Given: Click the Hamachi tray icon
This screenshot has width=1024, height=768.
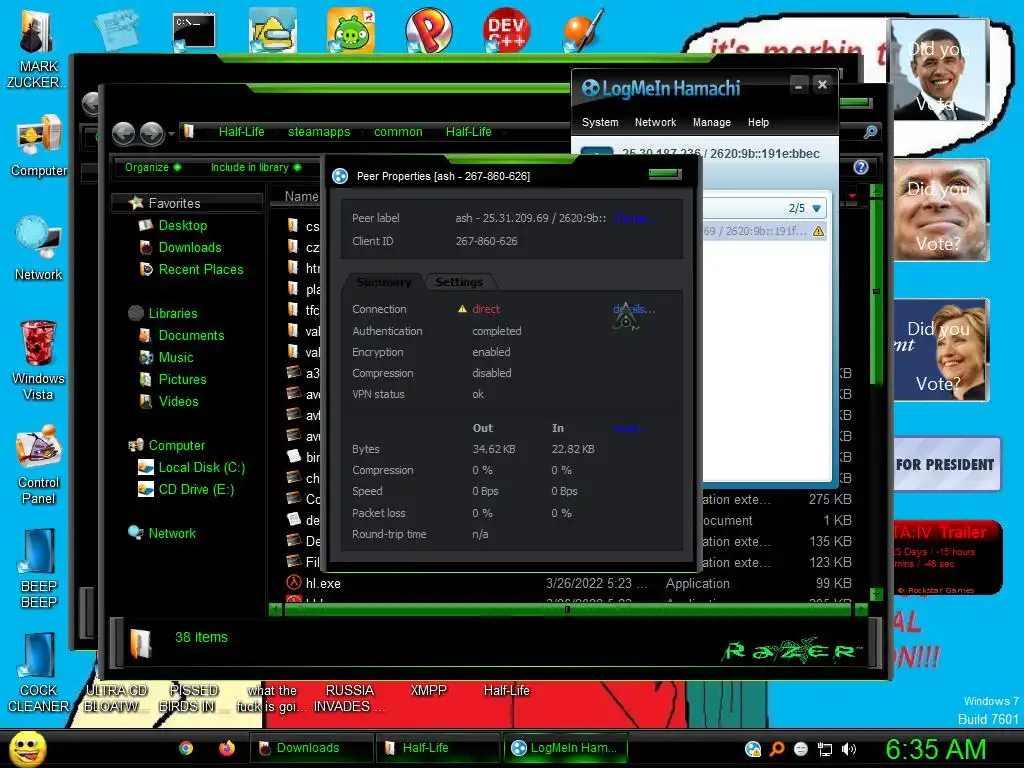Looking at the screenshot, I should [x=753, y=749].
